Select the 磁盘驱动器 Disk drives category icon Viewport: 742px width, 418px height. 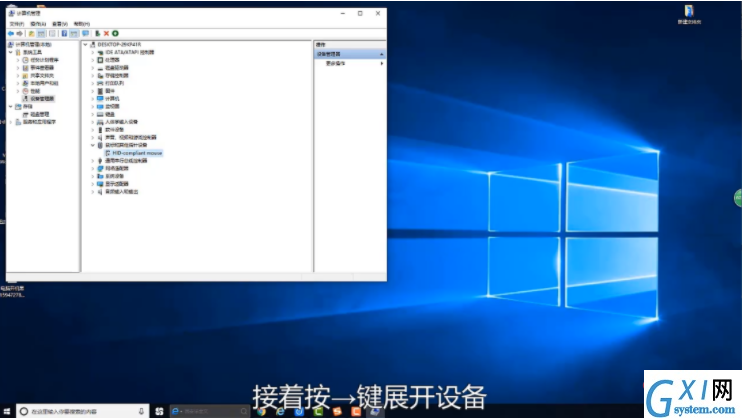tap(100, 68)
